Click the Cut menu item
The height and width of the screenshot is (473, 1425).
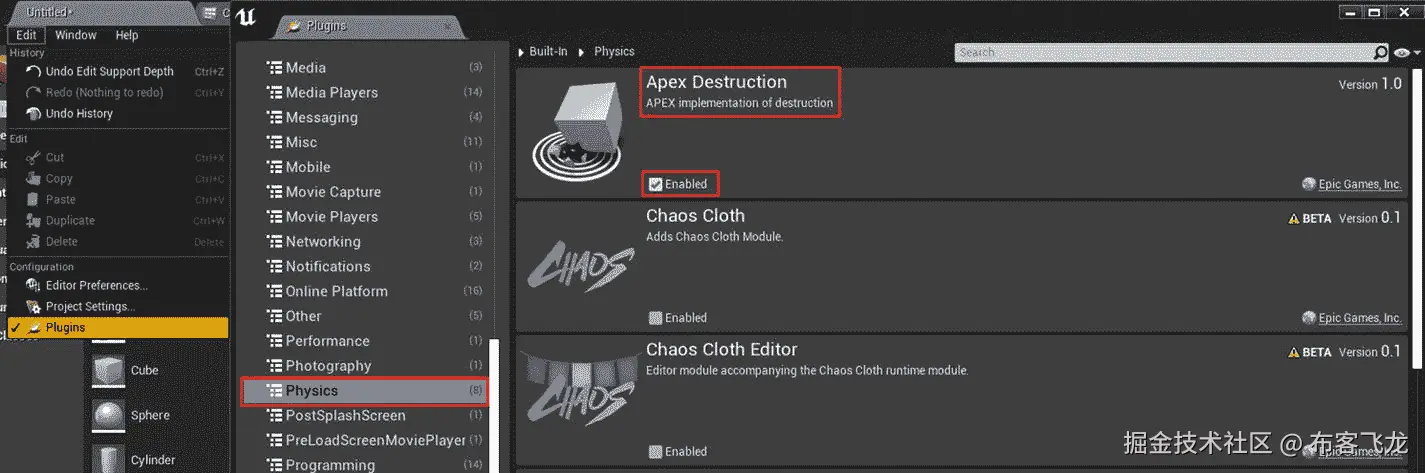118,157
